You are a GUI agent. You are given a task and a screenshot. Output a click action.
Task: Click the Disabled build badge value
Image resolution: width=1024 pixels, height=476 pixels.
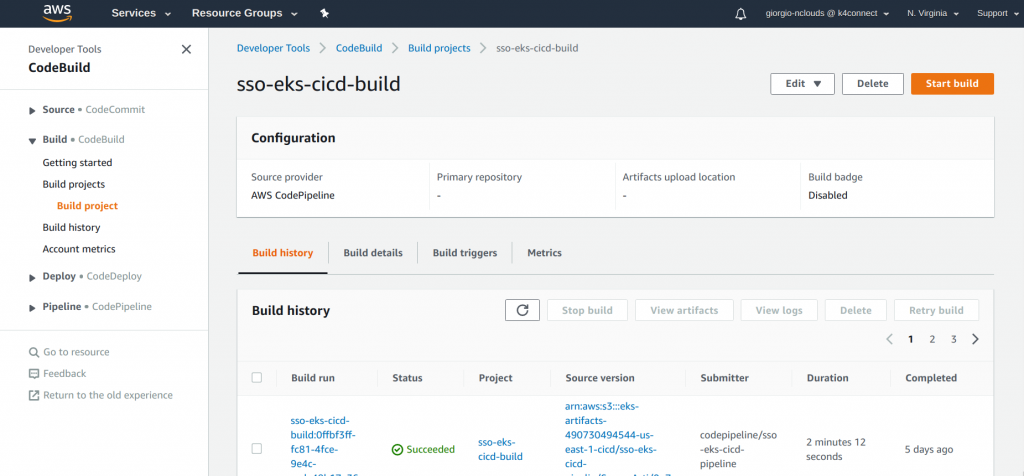[x=827, y=195]
